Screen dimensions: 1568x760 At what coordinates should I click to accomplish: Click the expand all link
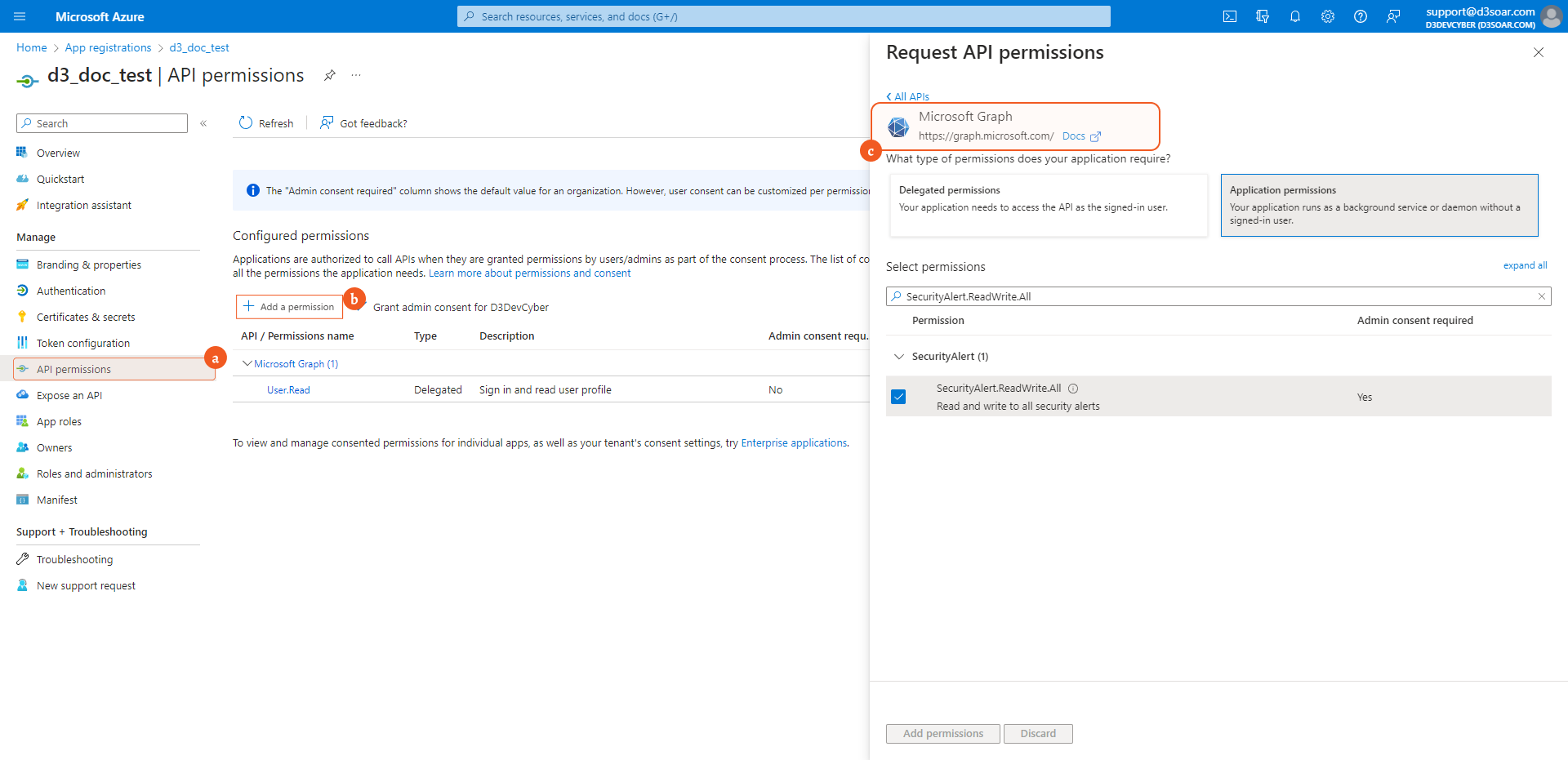[1524, 265]
